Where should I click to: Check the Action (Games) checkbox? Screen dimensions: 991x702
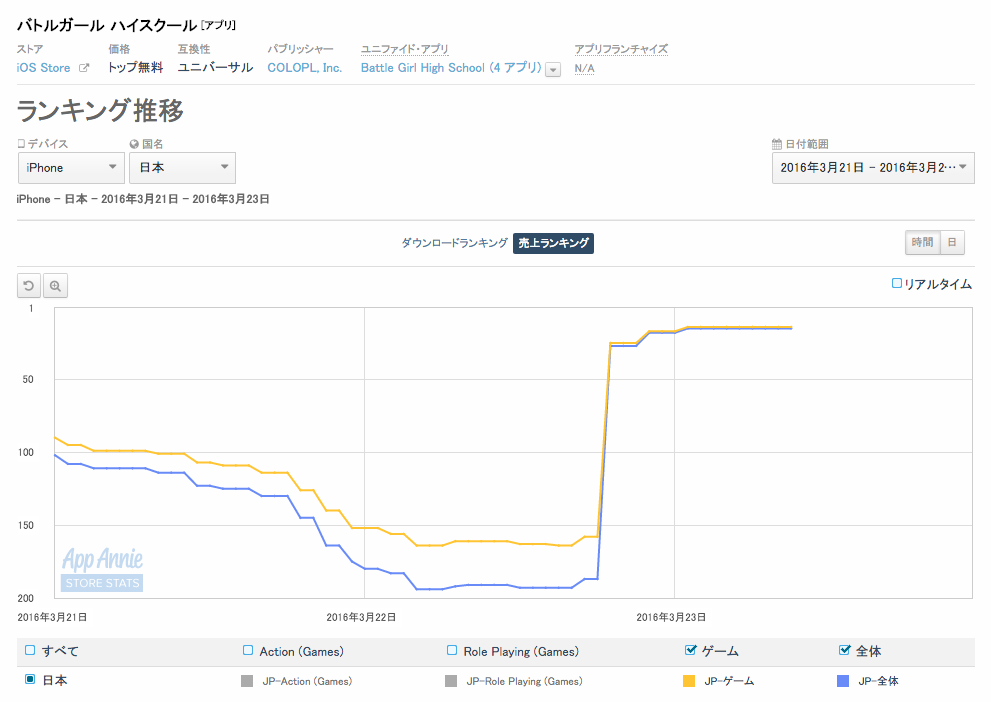(x=248, y=650)
